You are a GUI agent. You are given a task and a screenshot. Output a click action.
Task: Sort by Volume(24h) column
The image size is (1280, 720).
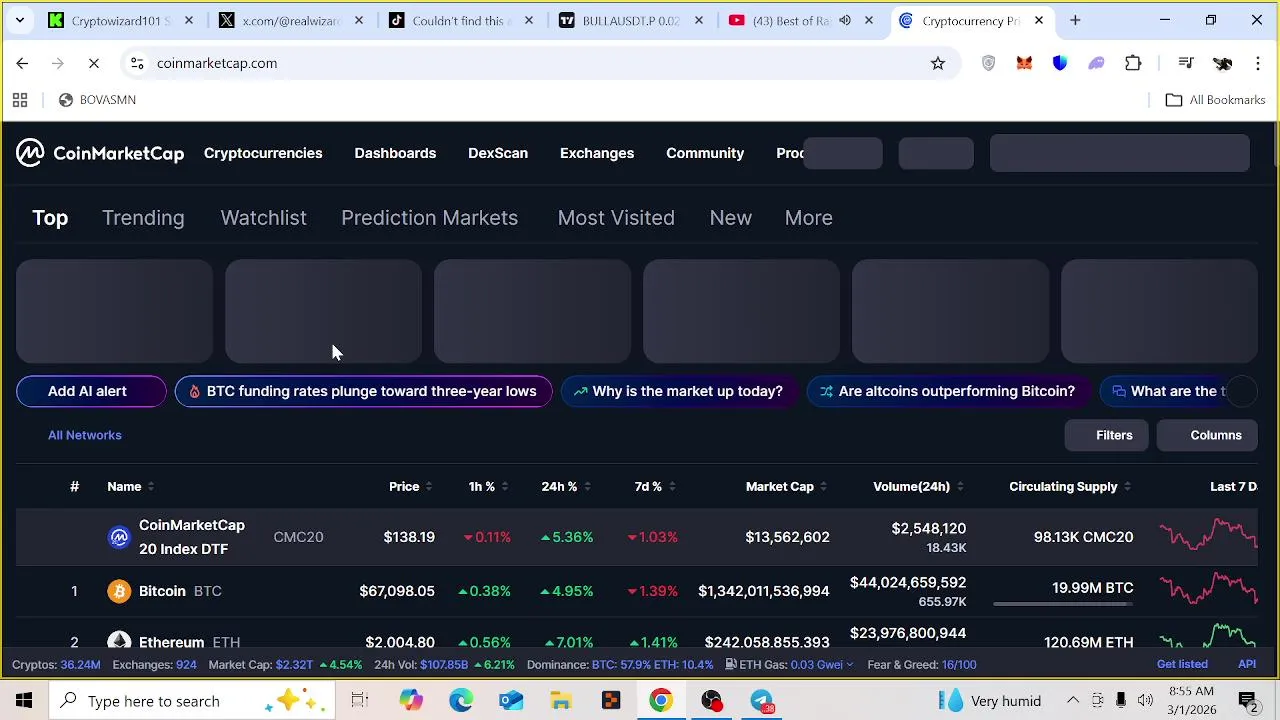[918, 487]
